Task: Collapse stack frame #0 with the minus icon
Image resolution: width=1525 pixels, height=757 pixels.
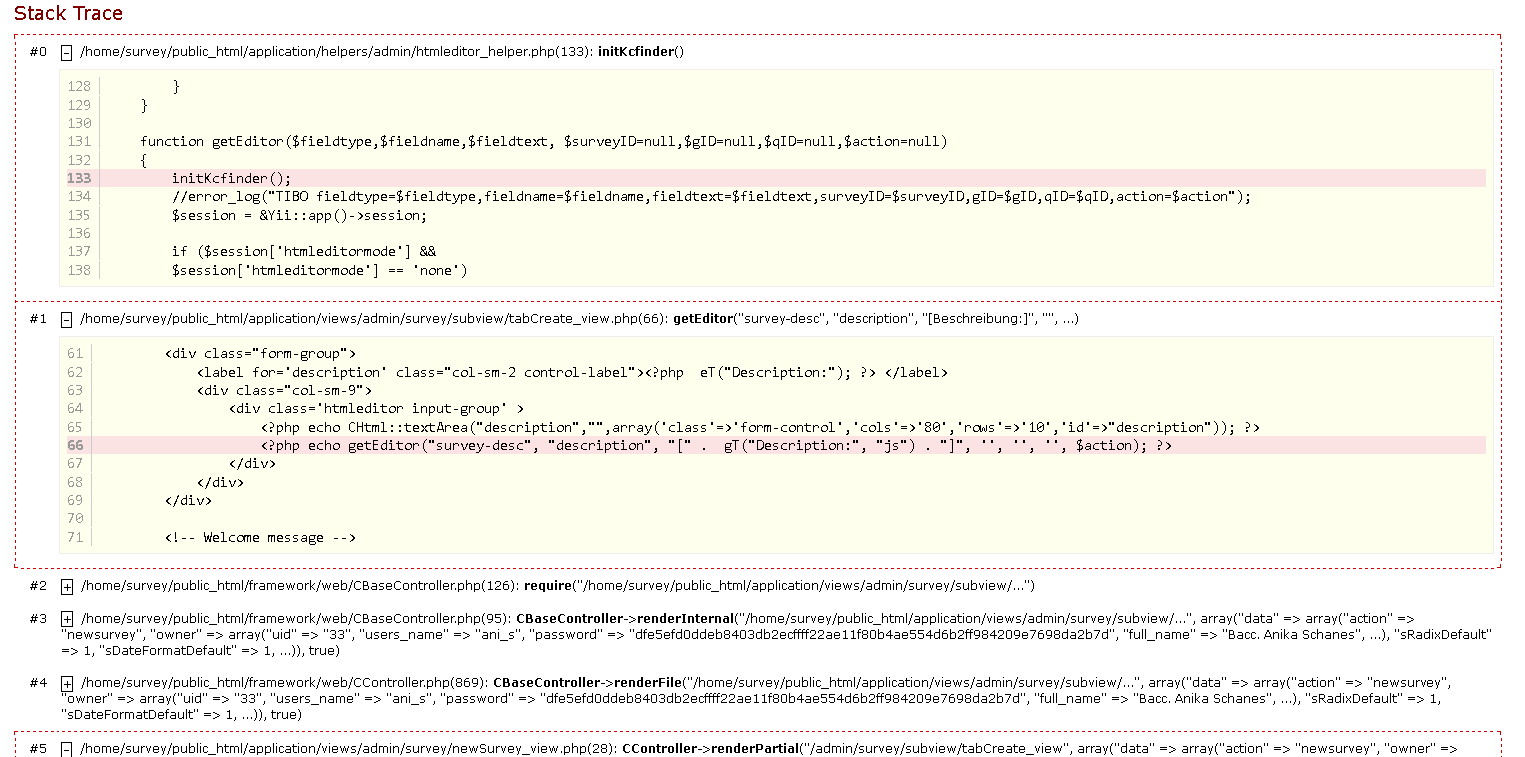Action: [66, 52]
